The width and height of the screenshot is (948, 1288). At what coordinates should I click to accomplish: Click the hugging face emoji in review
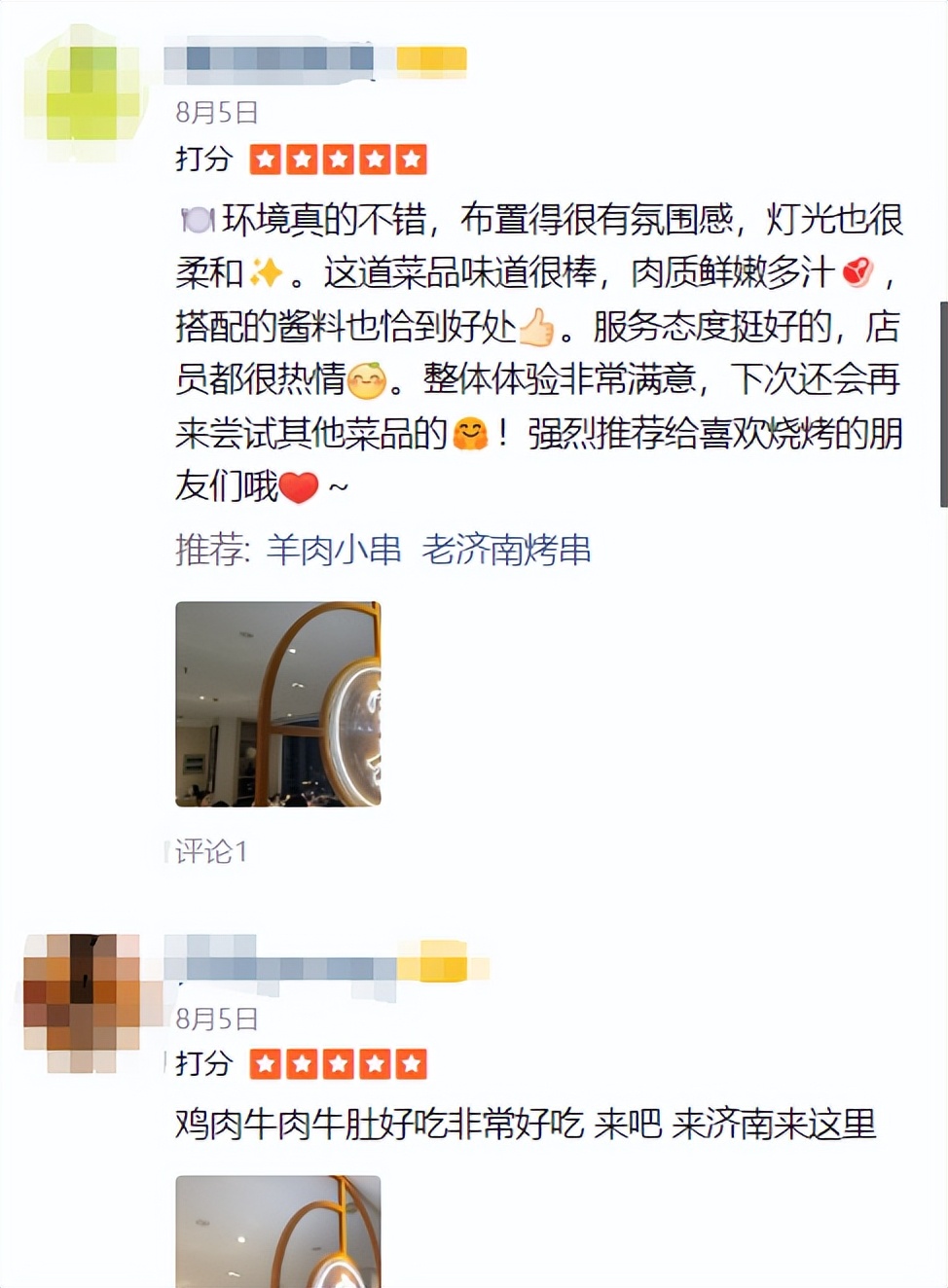pos(470,434)
